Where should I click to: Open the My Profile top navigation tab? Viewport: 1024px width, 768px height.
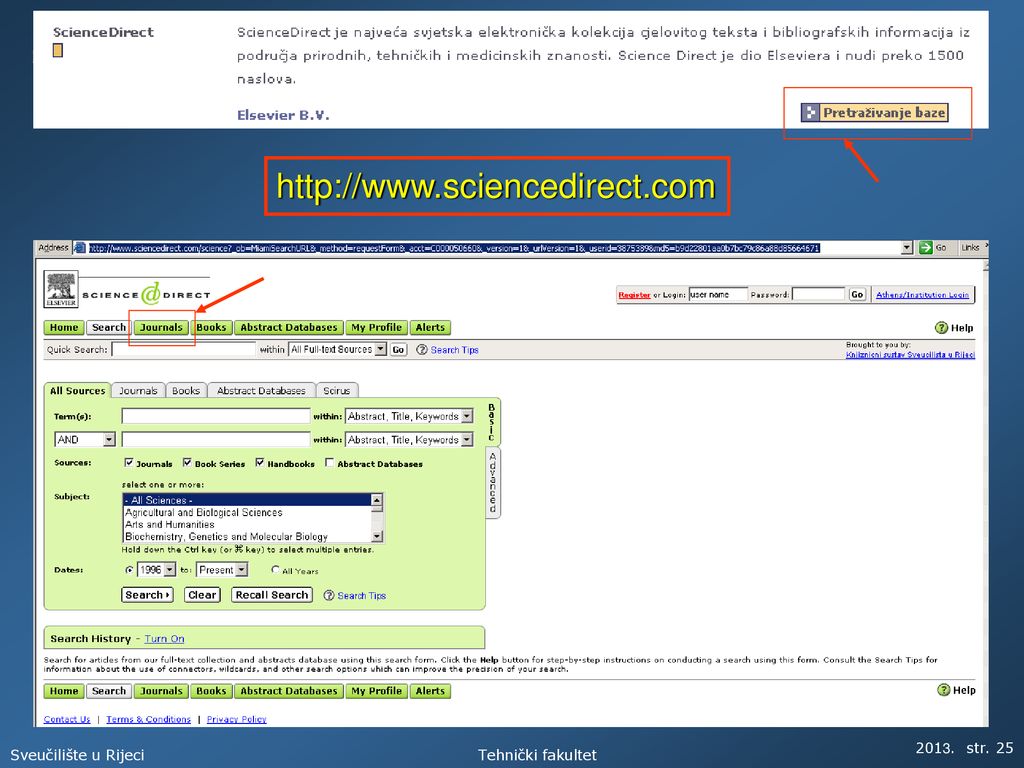376,327
